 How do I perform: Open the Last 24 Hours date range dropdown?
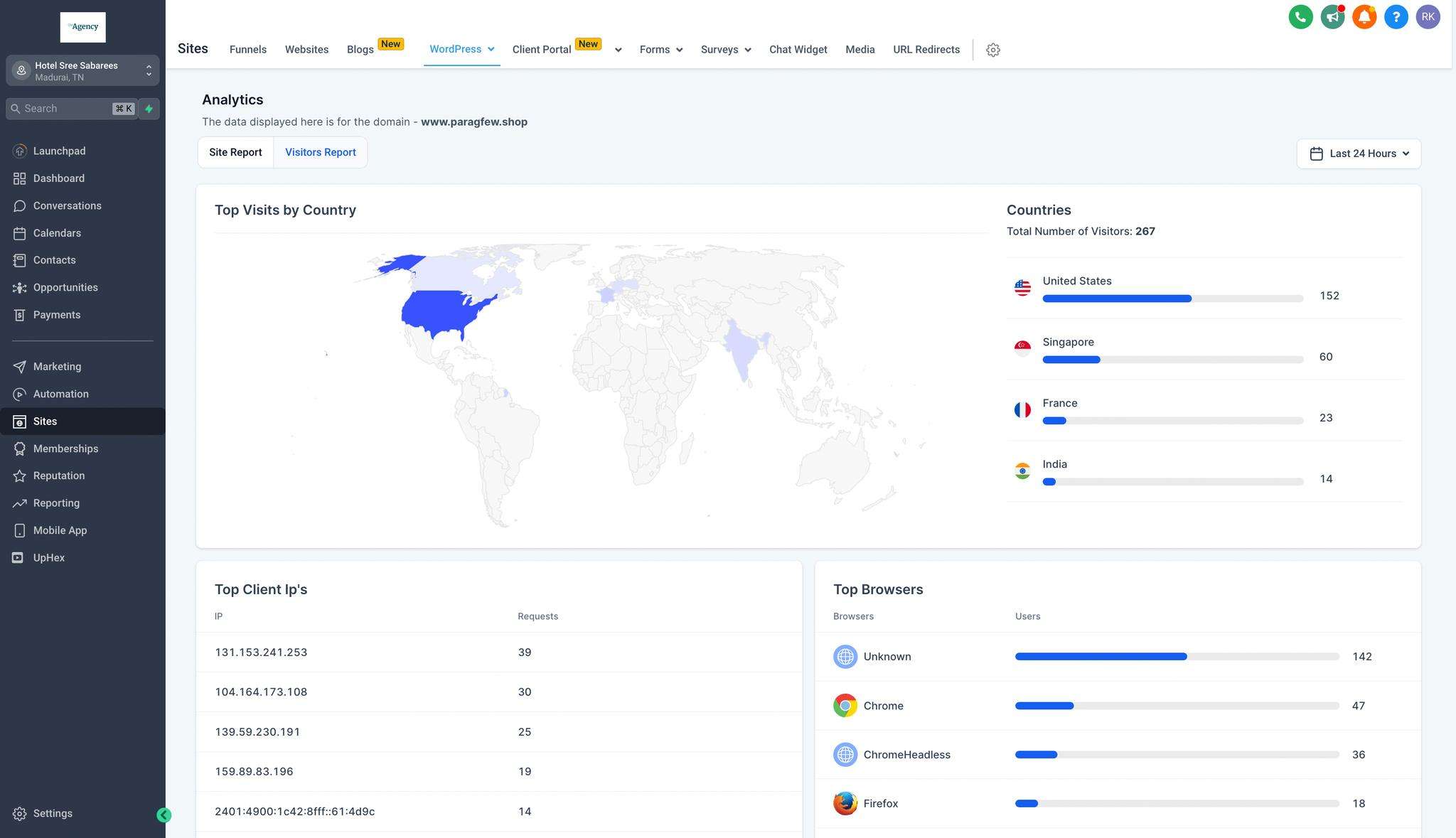coord(1359,154)
